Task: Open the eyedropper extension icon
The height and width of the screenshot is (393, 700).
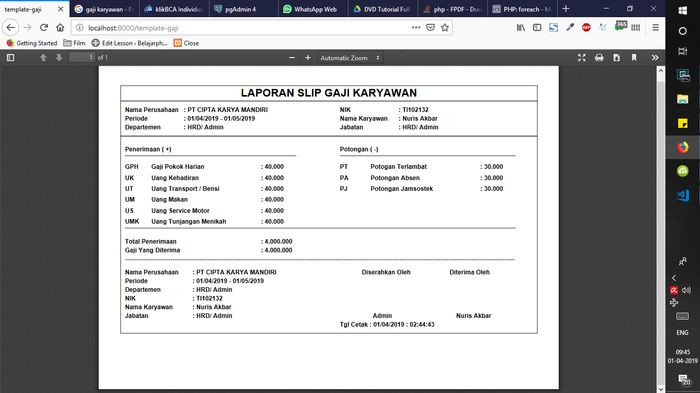Action: point(570,28)
